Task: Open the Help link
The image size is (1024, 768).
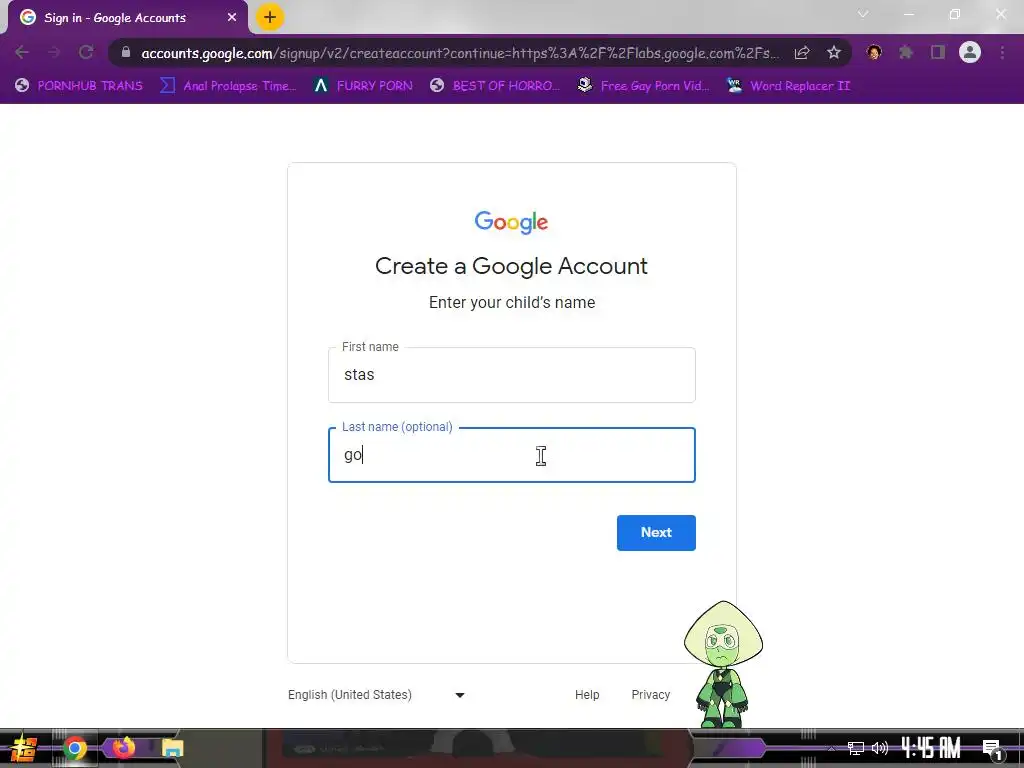Action: [587, 695]
